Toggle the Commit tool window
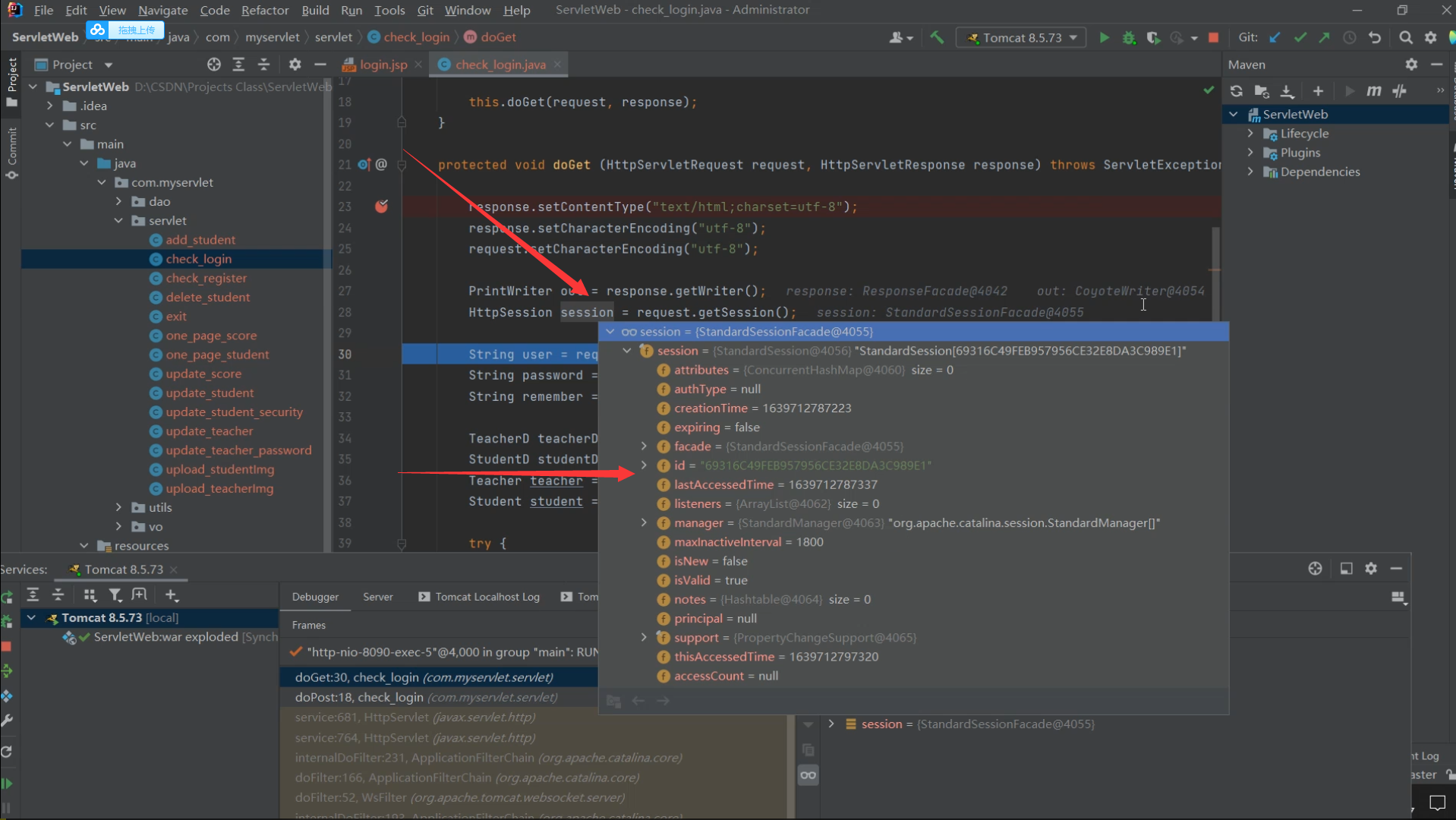This screenshot has width=1456, height=820. click(11, 153)
